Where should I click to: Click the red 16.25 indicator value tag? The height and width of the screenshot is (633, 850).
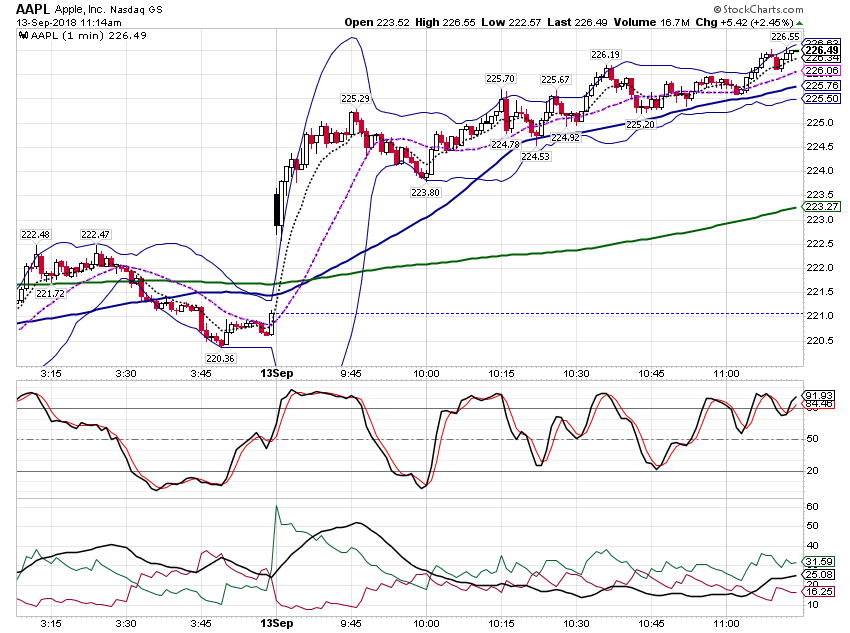pos(819,591)
